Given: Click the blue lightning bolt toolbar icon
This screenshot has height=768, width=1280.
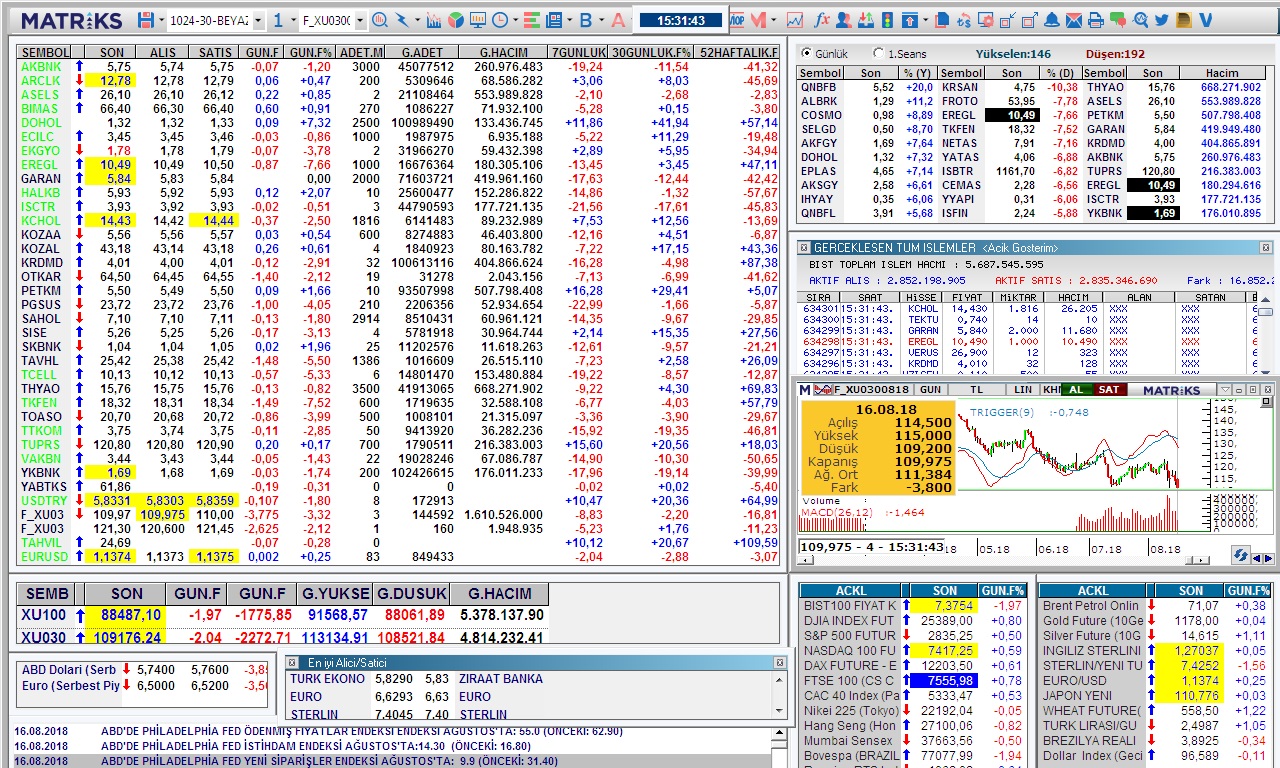Looking at the screenshot, I should click(402, 20).
